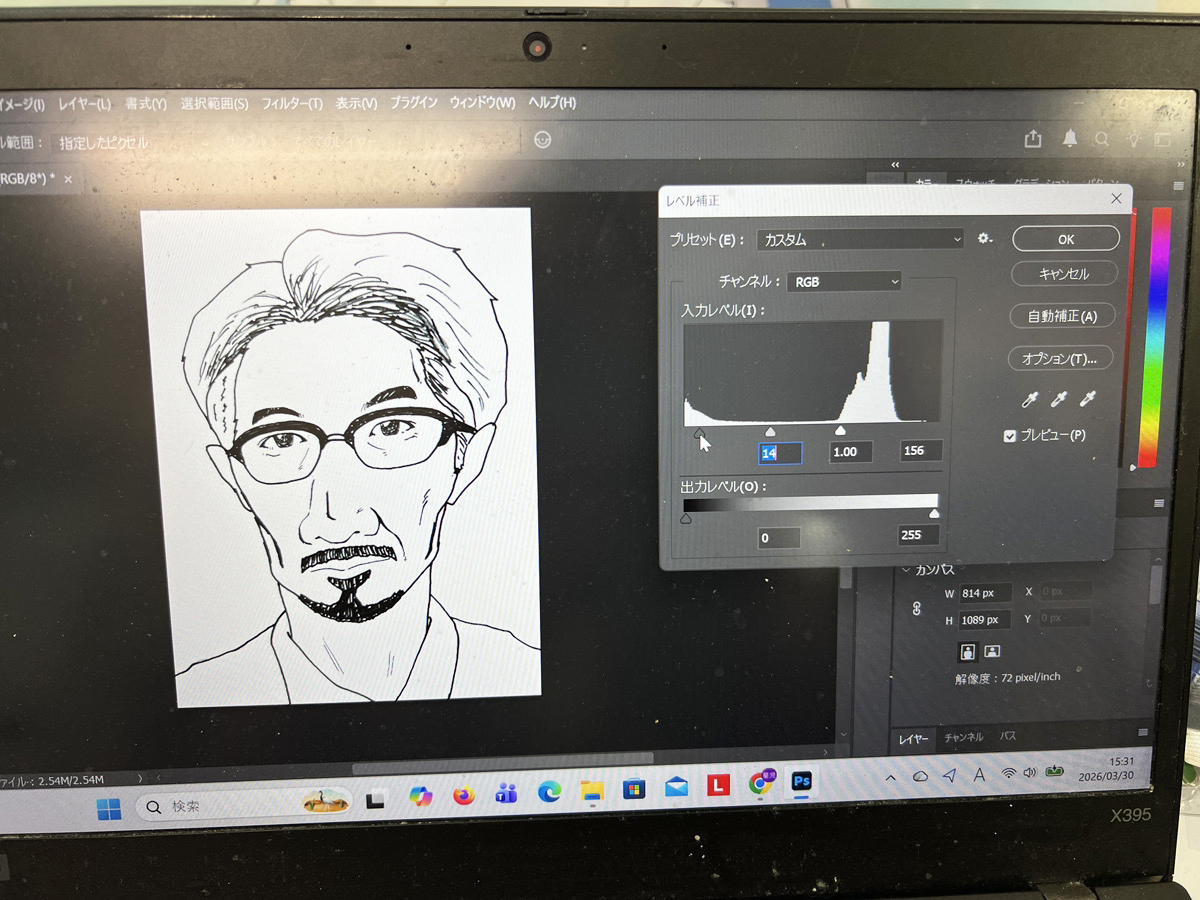The image size is (1200, 900).
Task: Open the Share icon in options bar
Action: [1033, 140]
